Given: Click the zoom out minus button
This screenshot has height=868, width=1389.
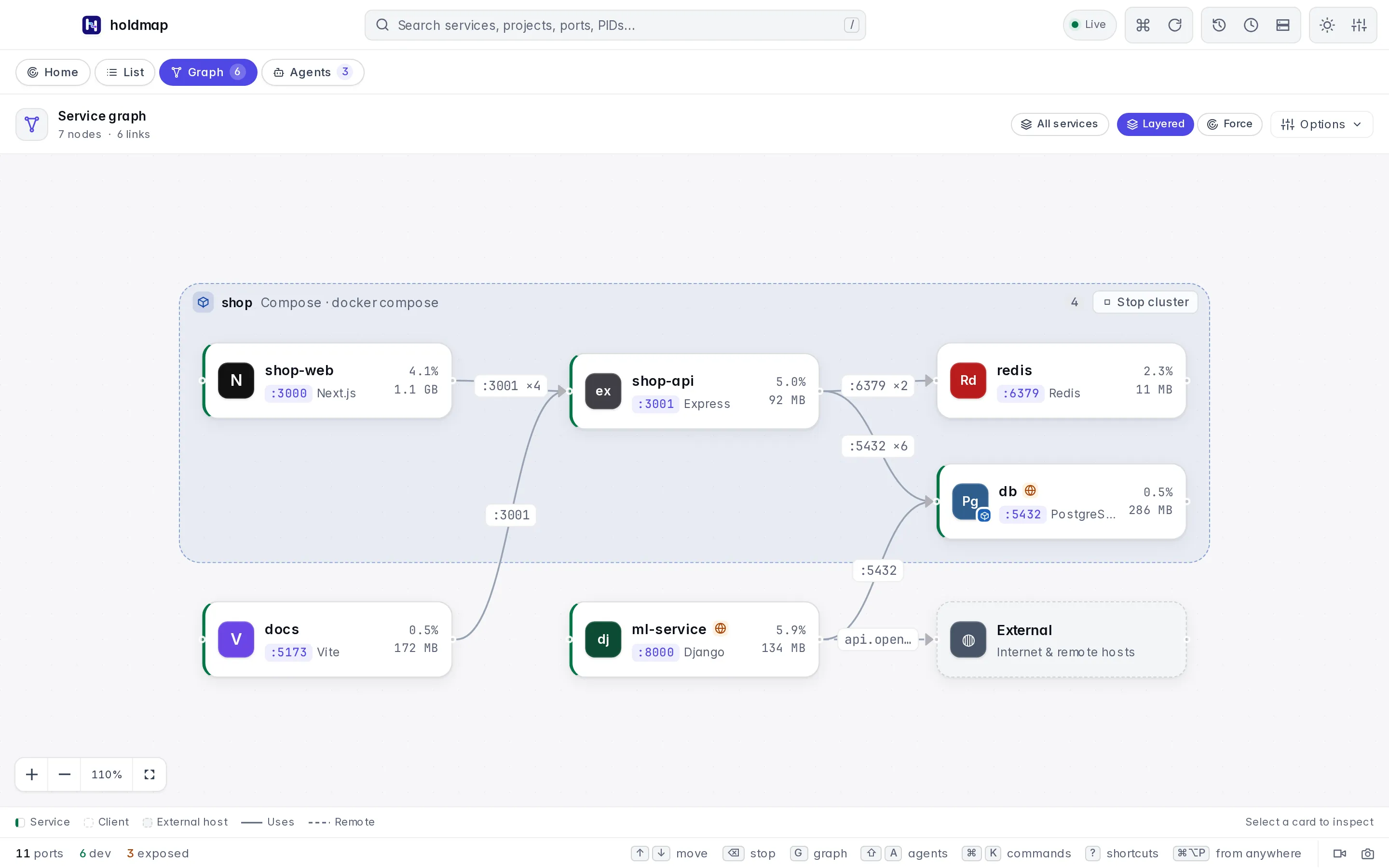Looking at the screenshot, I should click(64, 774).
